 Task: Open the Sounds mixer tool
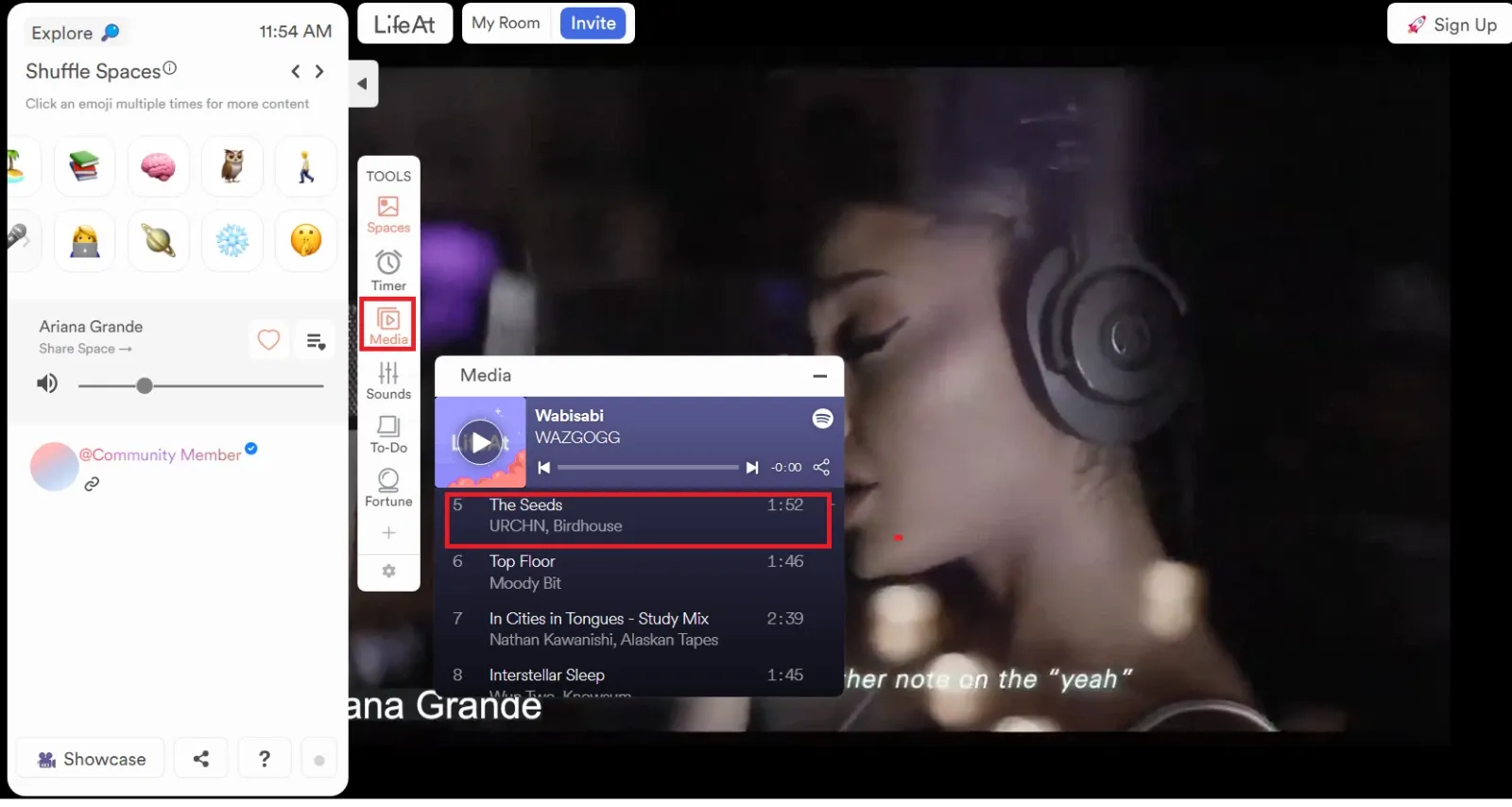tap(388, 380)
